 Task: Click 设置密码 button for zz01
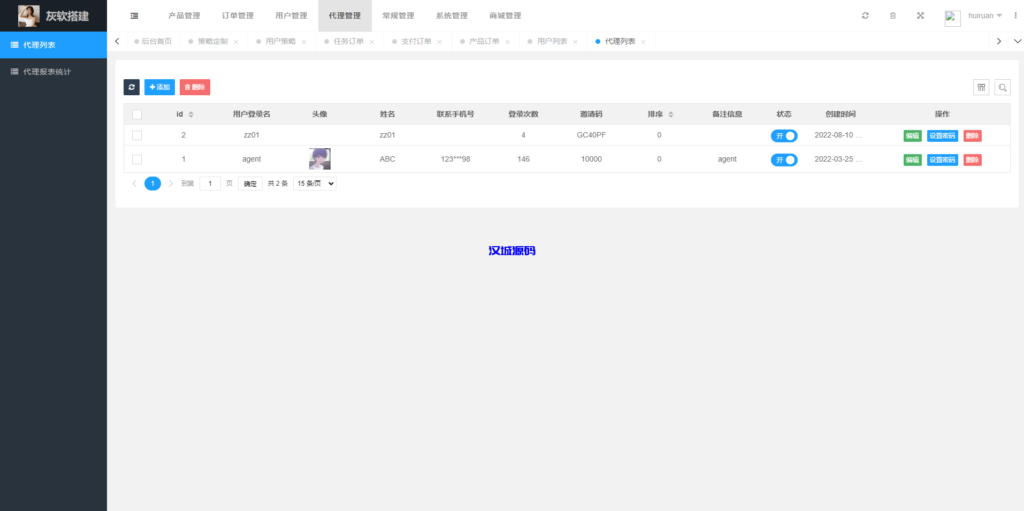(x=942, y=136)
